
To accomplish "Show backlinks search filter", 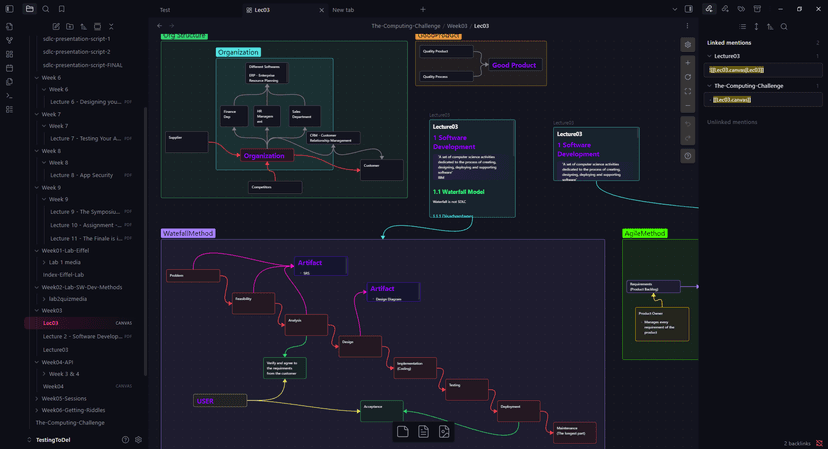I will point(784,26).
